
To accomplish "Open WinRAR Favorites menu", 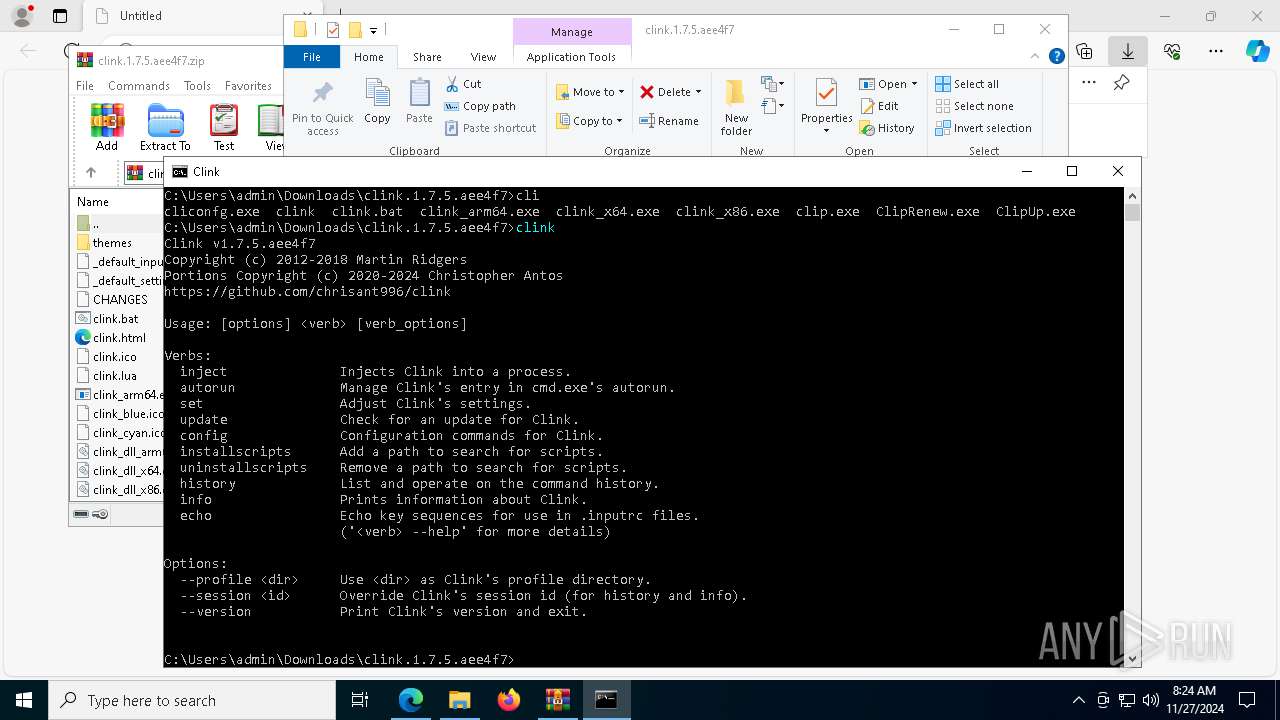I will point(248,86).
